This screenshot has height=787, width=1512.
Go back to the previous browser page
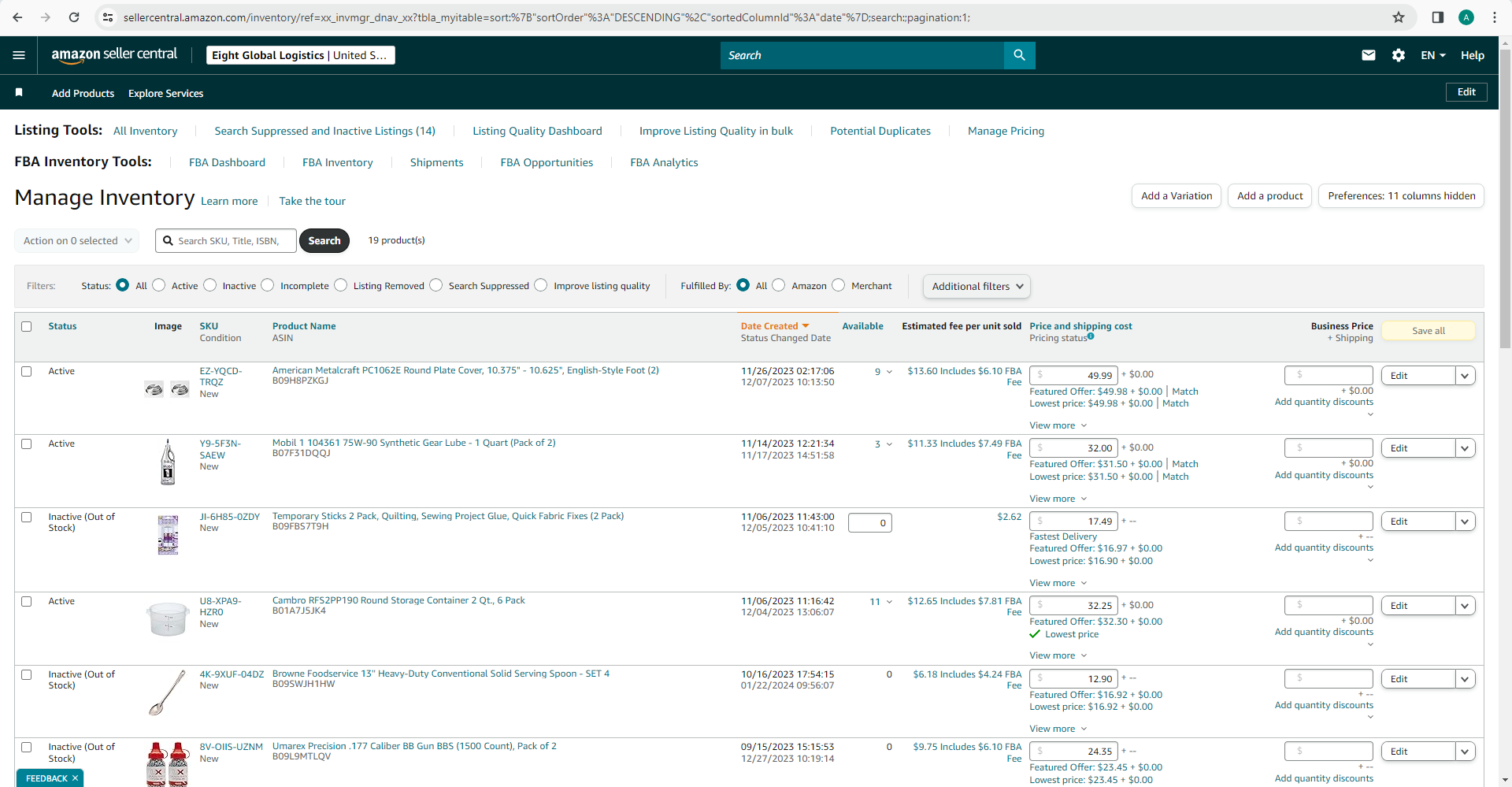(17, 17)
